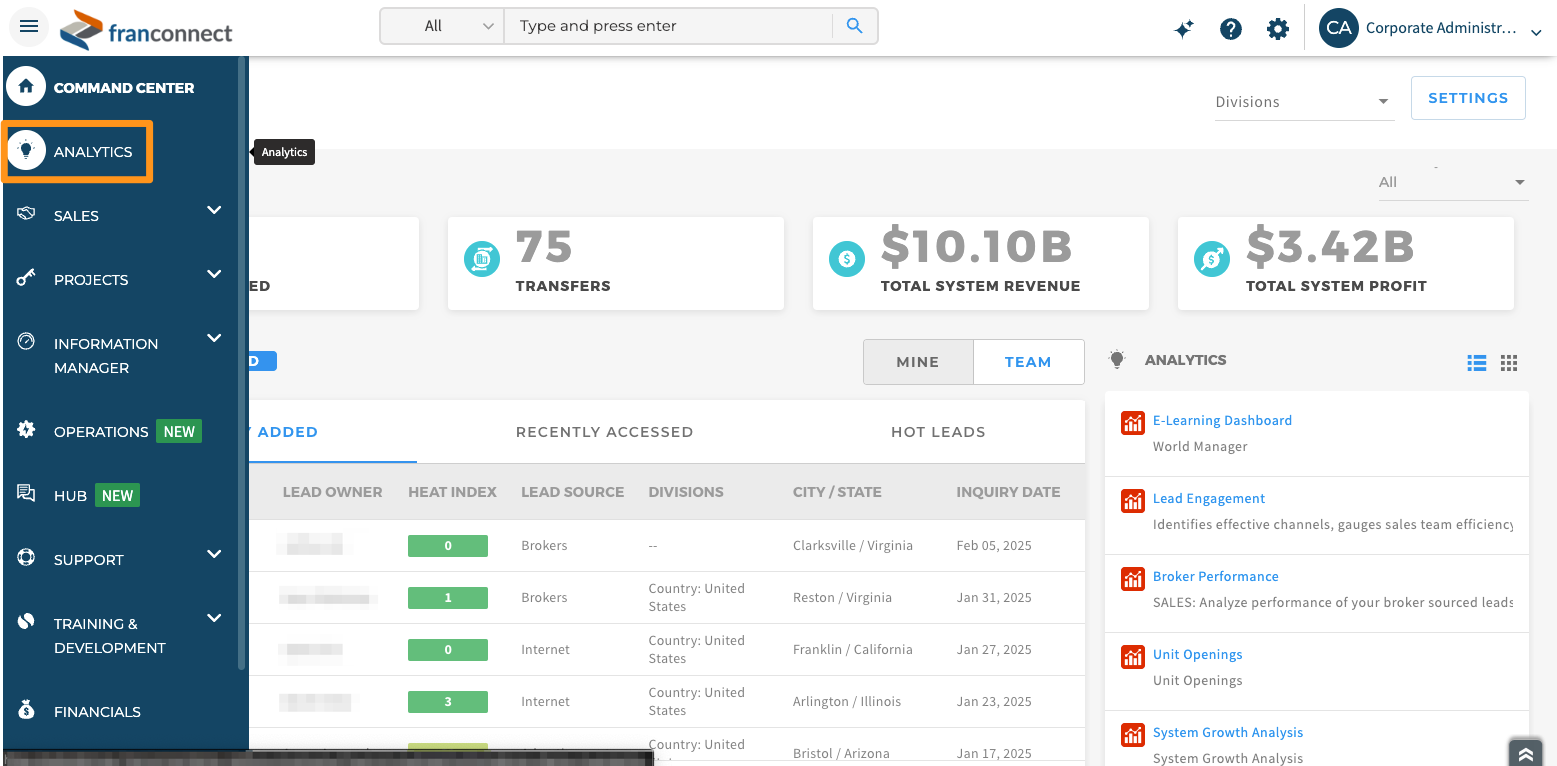The image size is (1557, 766).
Task: Click the Sales handshake icon
Action: tap(26, 213)
